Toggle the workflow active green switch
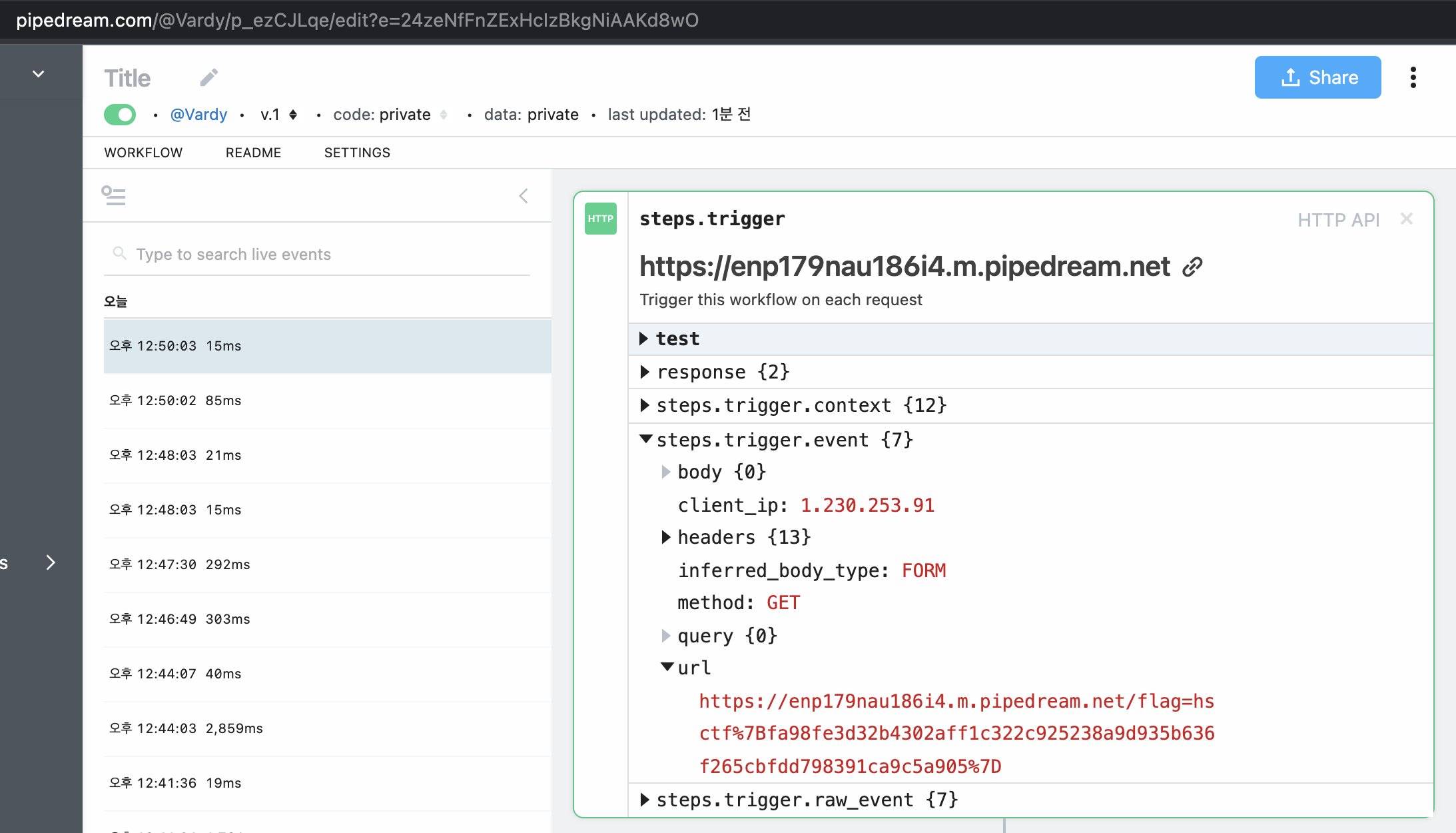The width and height of the screenshot is (1456, 833). [120, 115]
